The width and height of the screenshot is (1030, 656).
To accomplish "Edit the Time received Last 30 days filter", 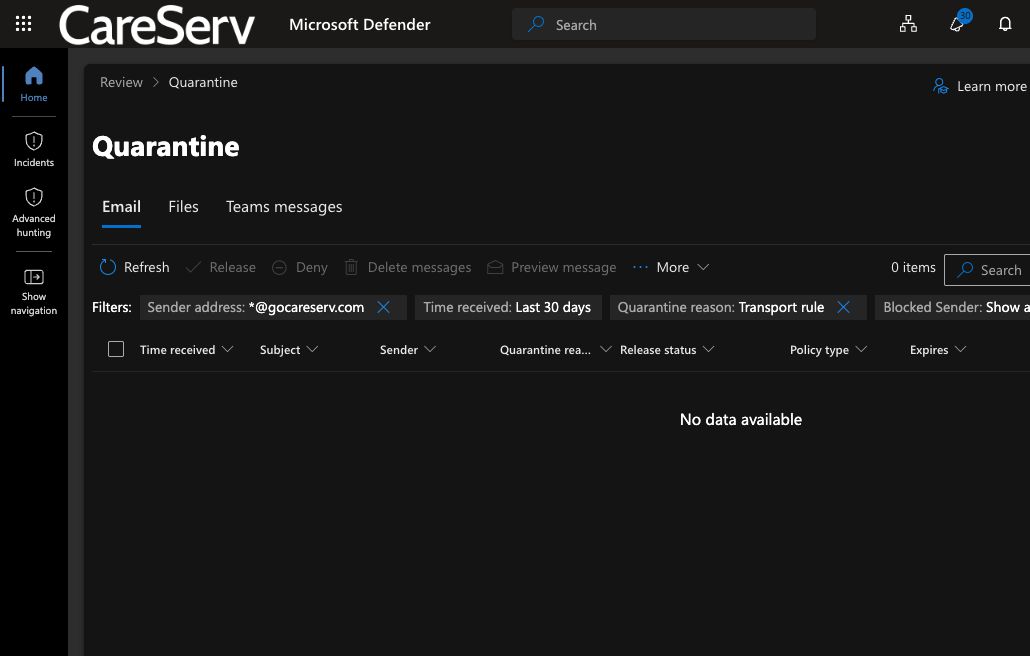I will (x=508, y=307).
